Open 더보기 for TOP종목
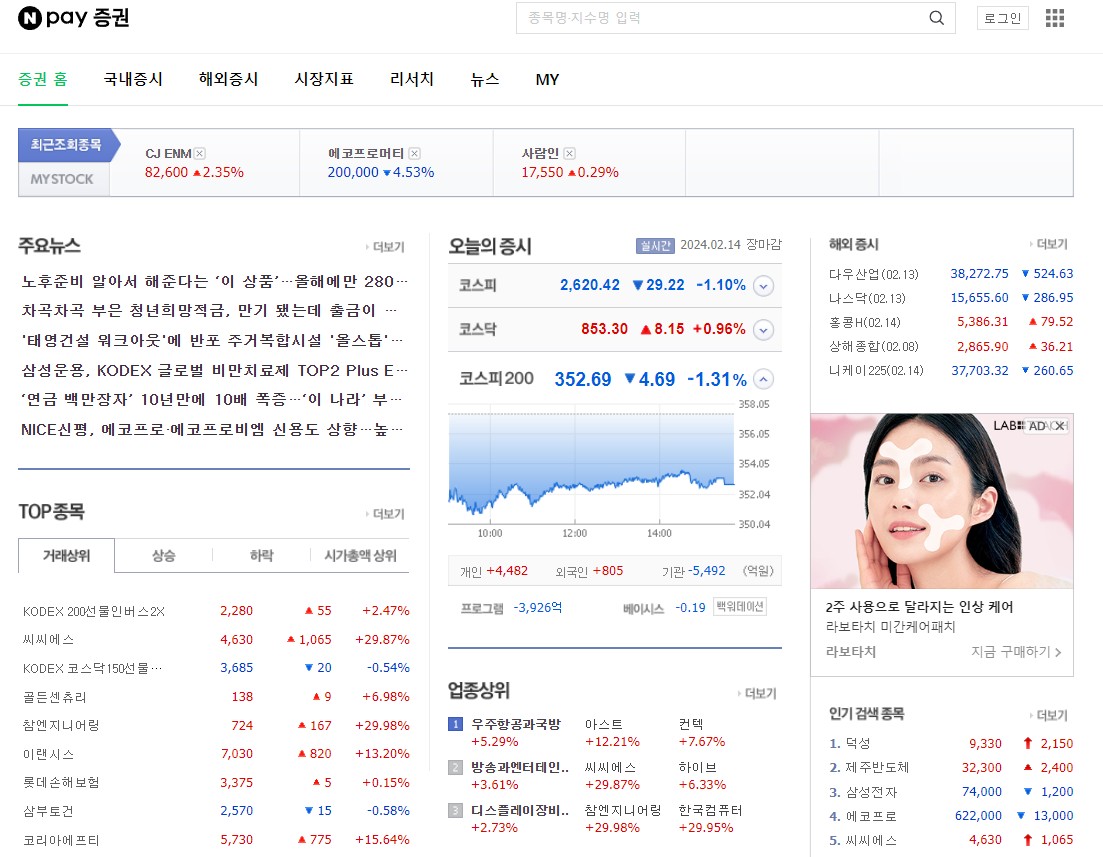The image size is (1103, 857). (385, 514)
